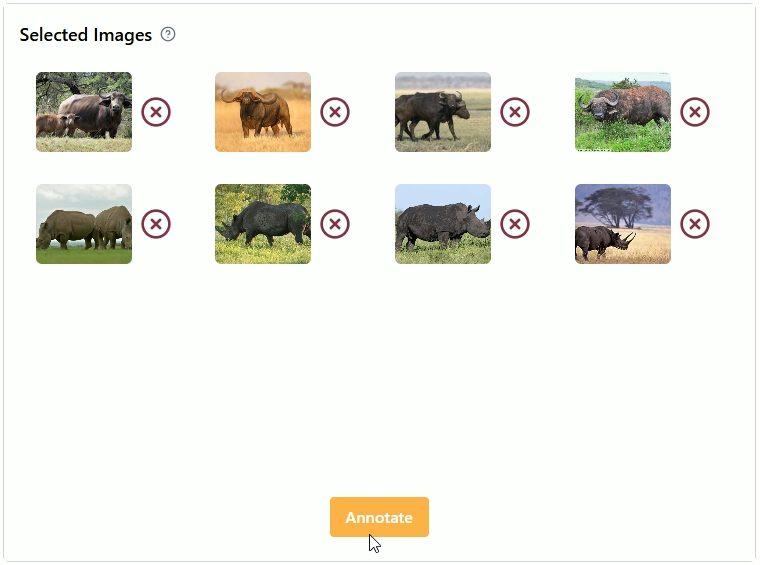Remove the rhino near acacia tree image
This screenshot has width=760, height=565.
pyautogui.click(x=695, y=224)
